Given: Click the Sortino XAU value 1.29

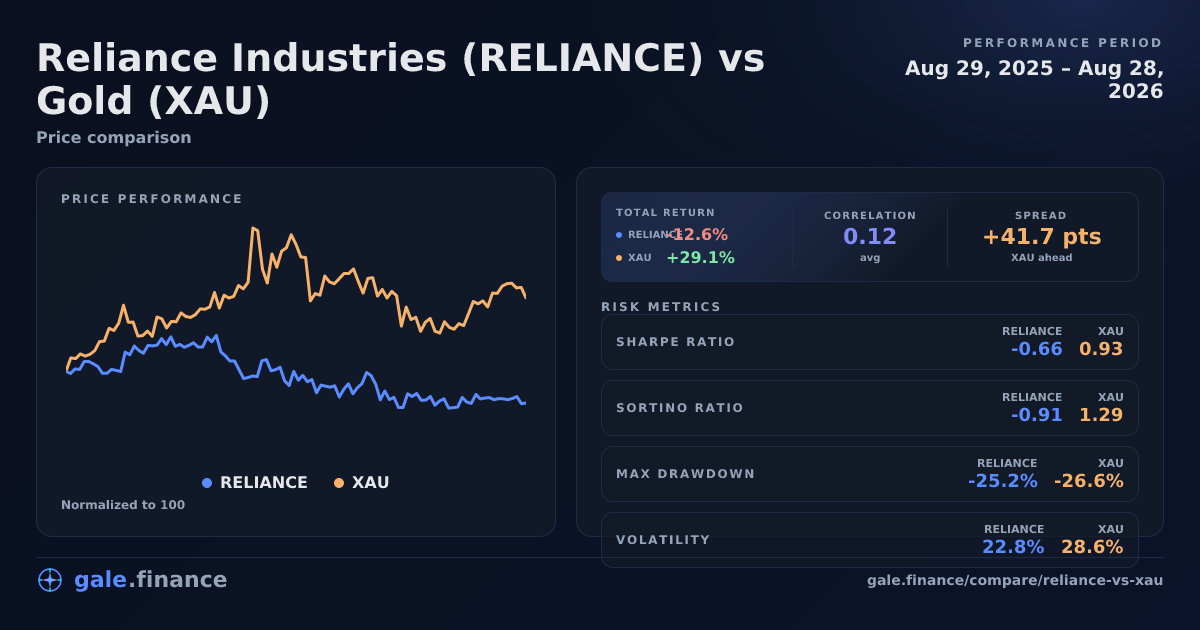Looking at the screenshot, I should click(1101, 415).
